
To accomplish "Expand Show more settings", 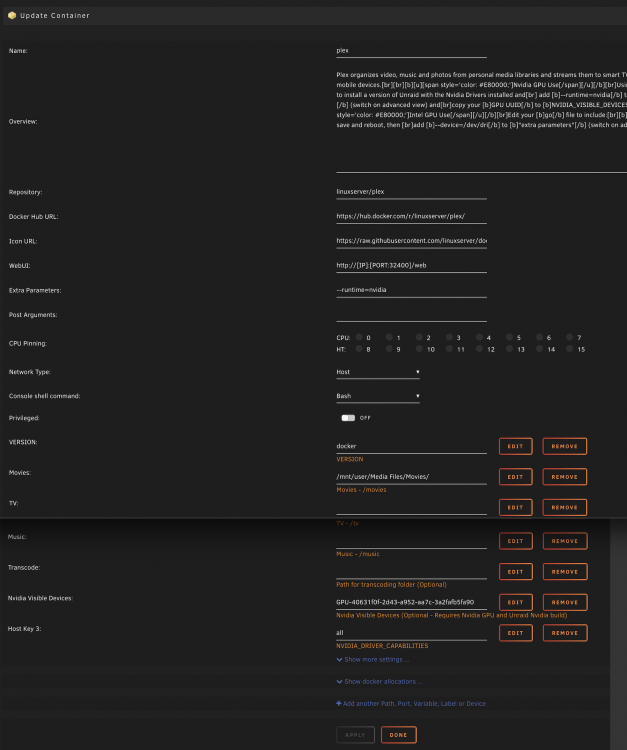I will coord(373,660).
